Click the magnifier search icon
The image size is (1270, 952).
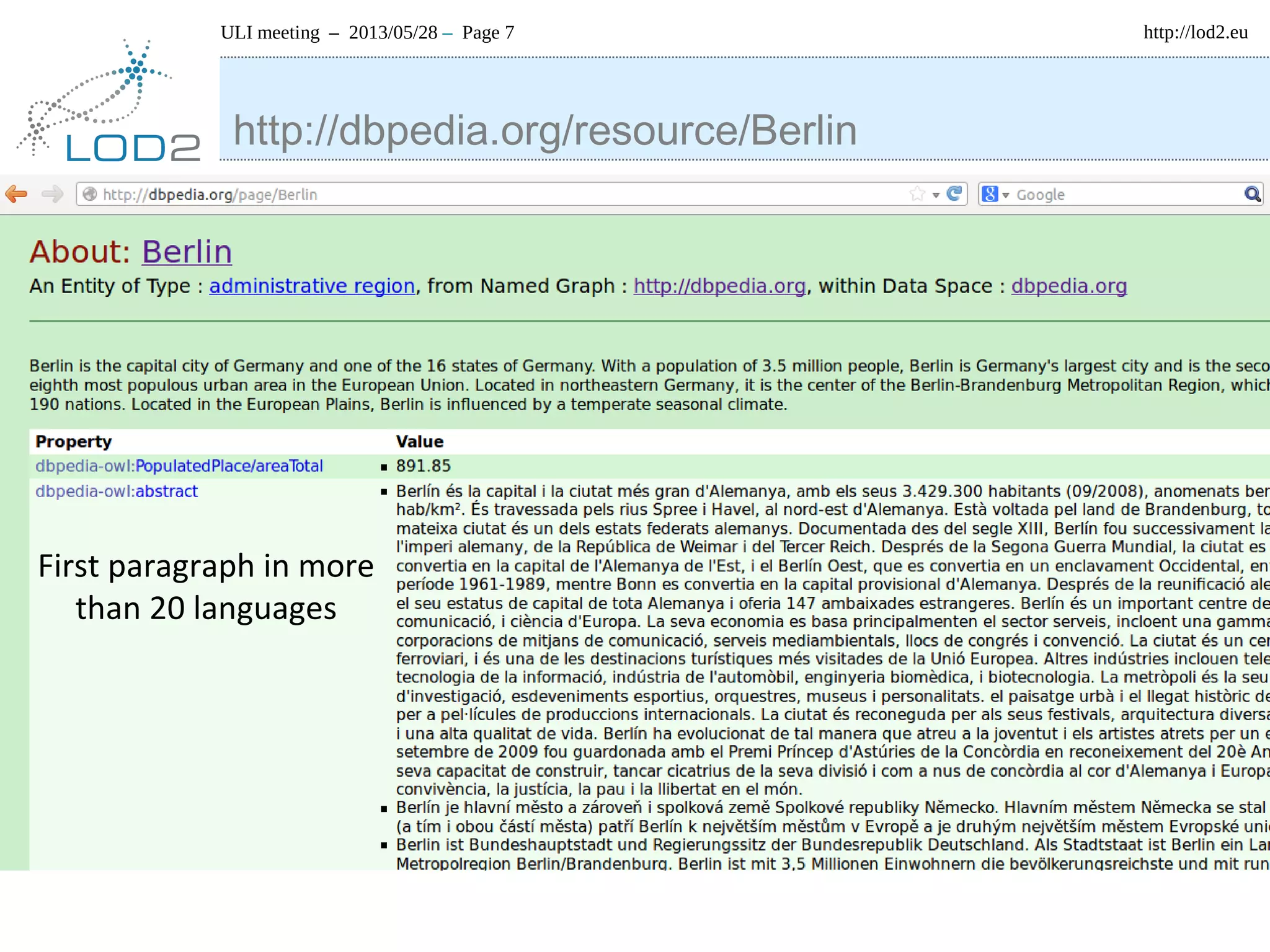pyautogui.click(x=1252, y=195)
